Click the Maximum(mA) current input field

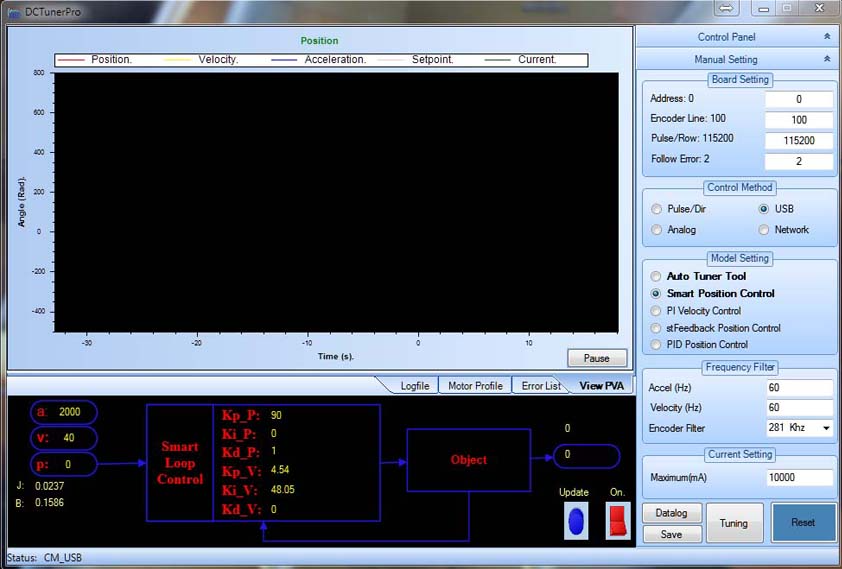[x=799, y=478]
